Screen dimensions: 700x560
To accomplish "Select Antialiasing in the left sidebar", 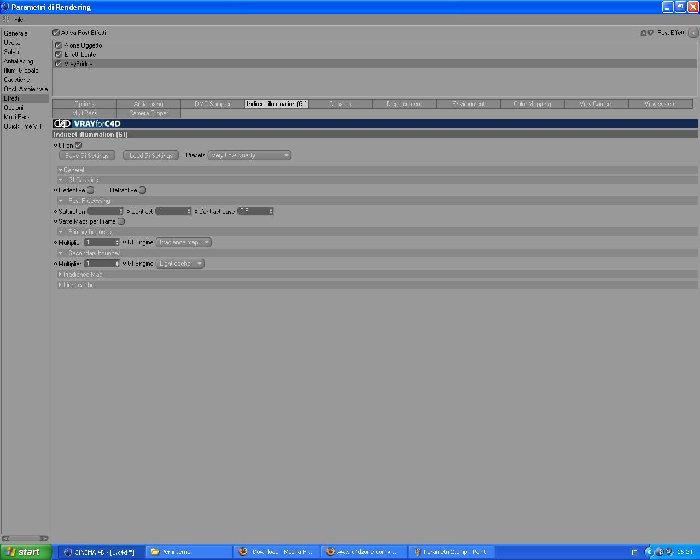I will (x=18, y=61).
